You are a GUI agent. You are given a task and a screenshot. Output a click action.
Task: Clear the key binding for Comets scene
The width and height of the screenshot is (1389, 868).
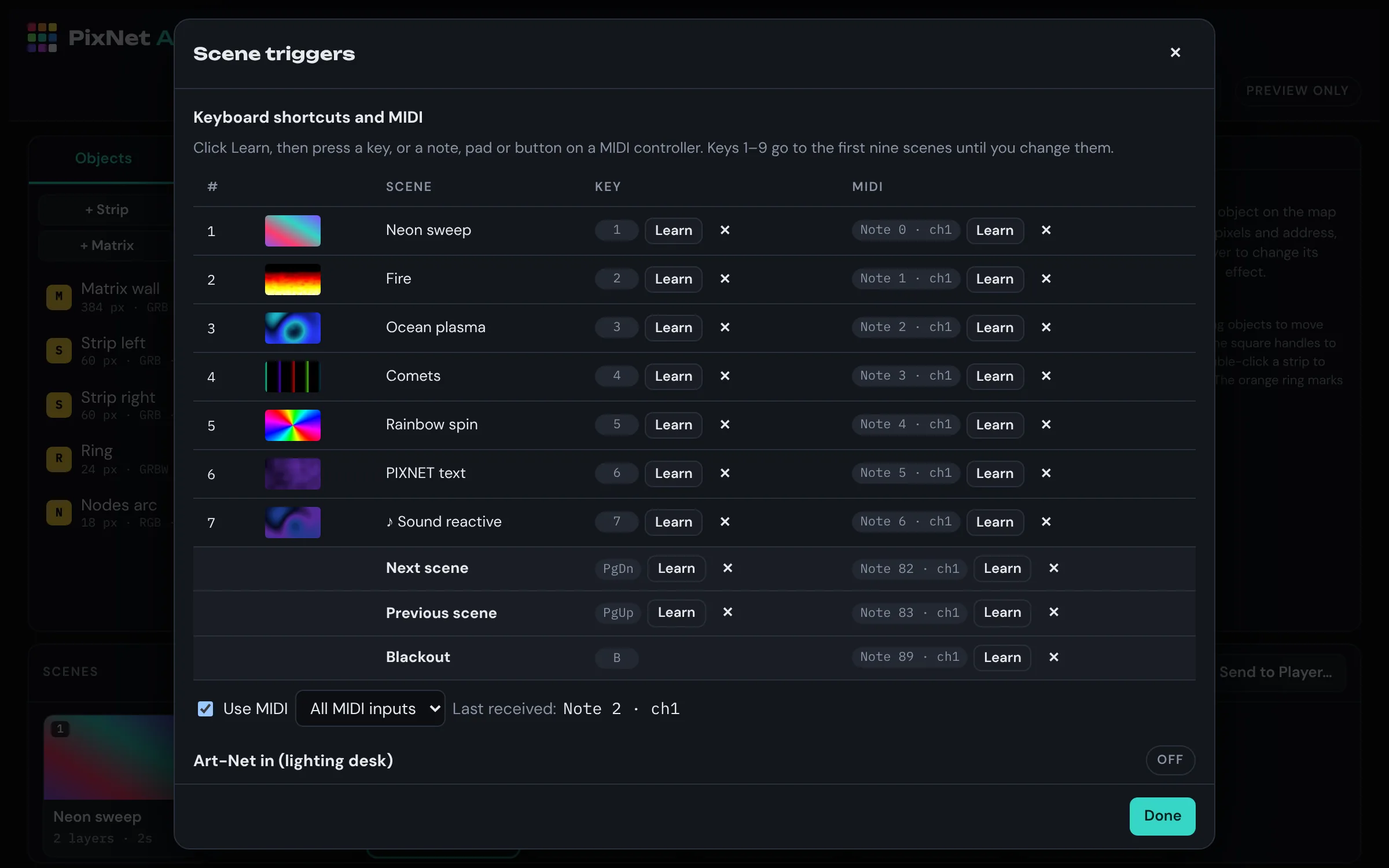725,376
